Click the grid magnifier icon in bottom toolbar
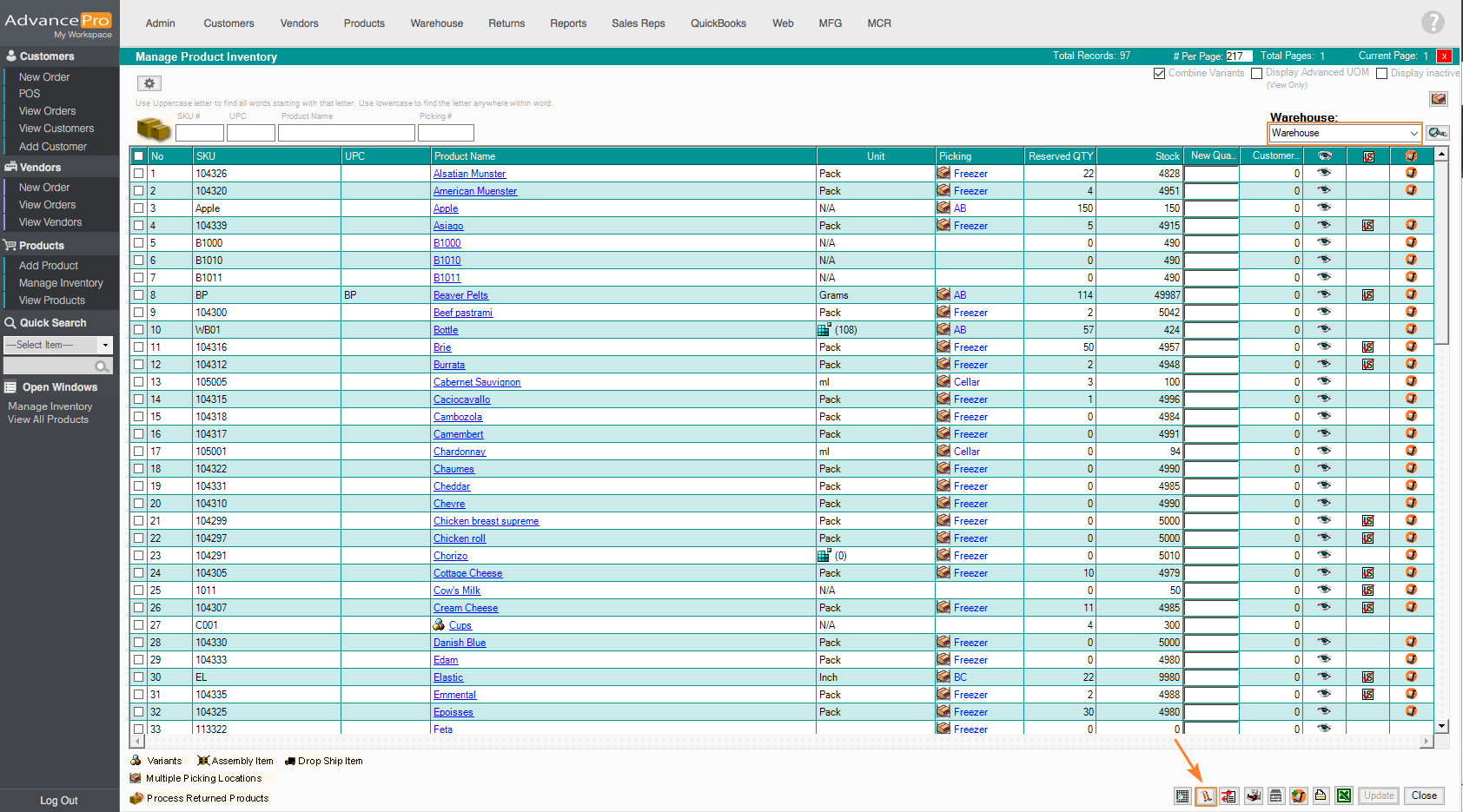This screenshot has height=812, width=1463. coord(1182,795)
